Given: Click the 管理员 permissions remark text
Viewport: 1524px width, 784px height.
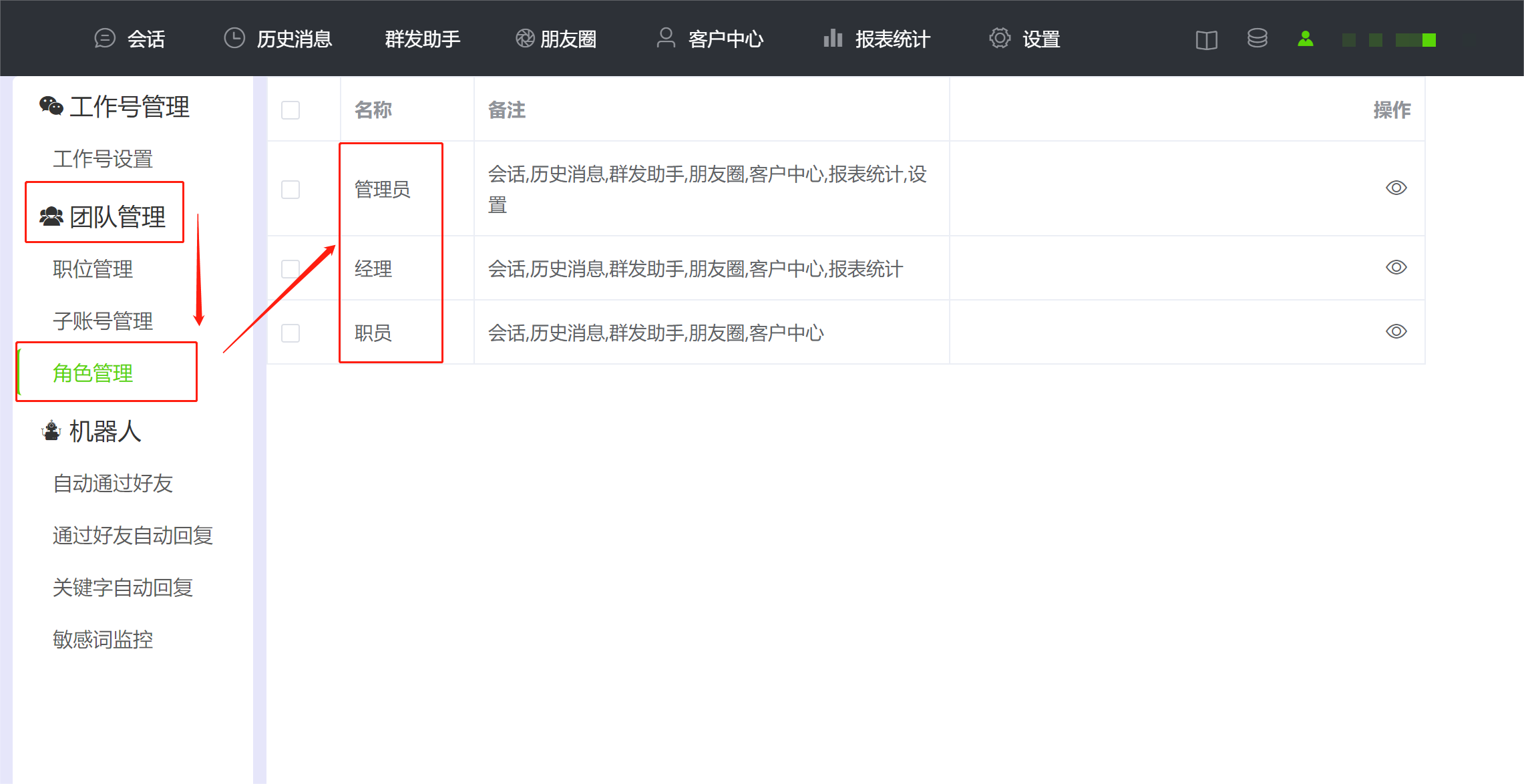Looking at the screenshot, I should pos(707,190).
